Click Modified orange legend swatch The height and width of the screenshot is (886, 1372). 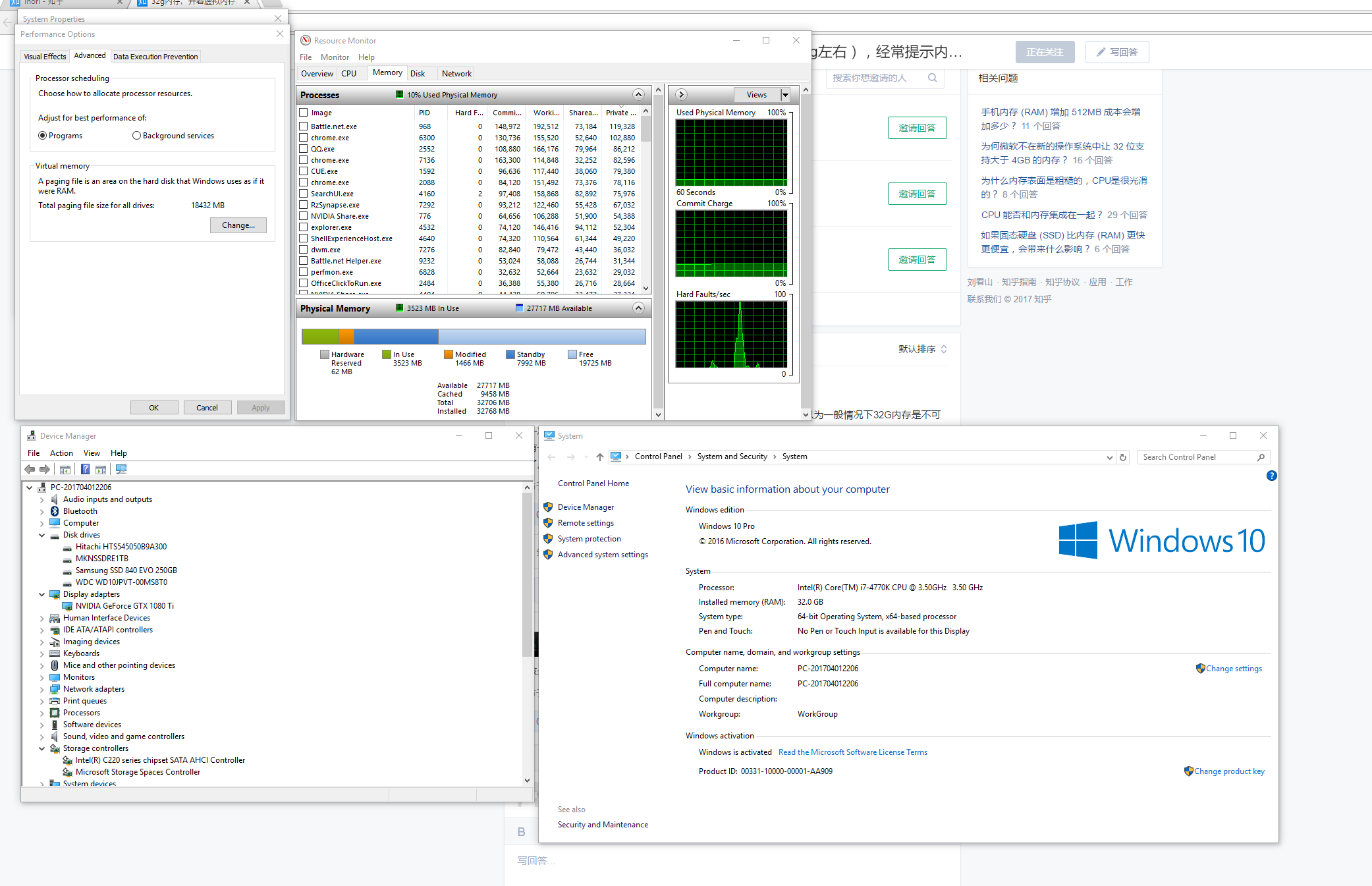point(449,354)
